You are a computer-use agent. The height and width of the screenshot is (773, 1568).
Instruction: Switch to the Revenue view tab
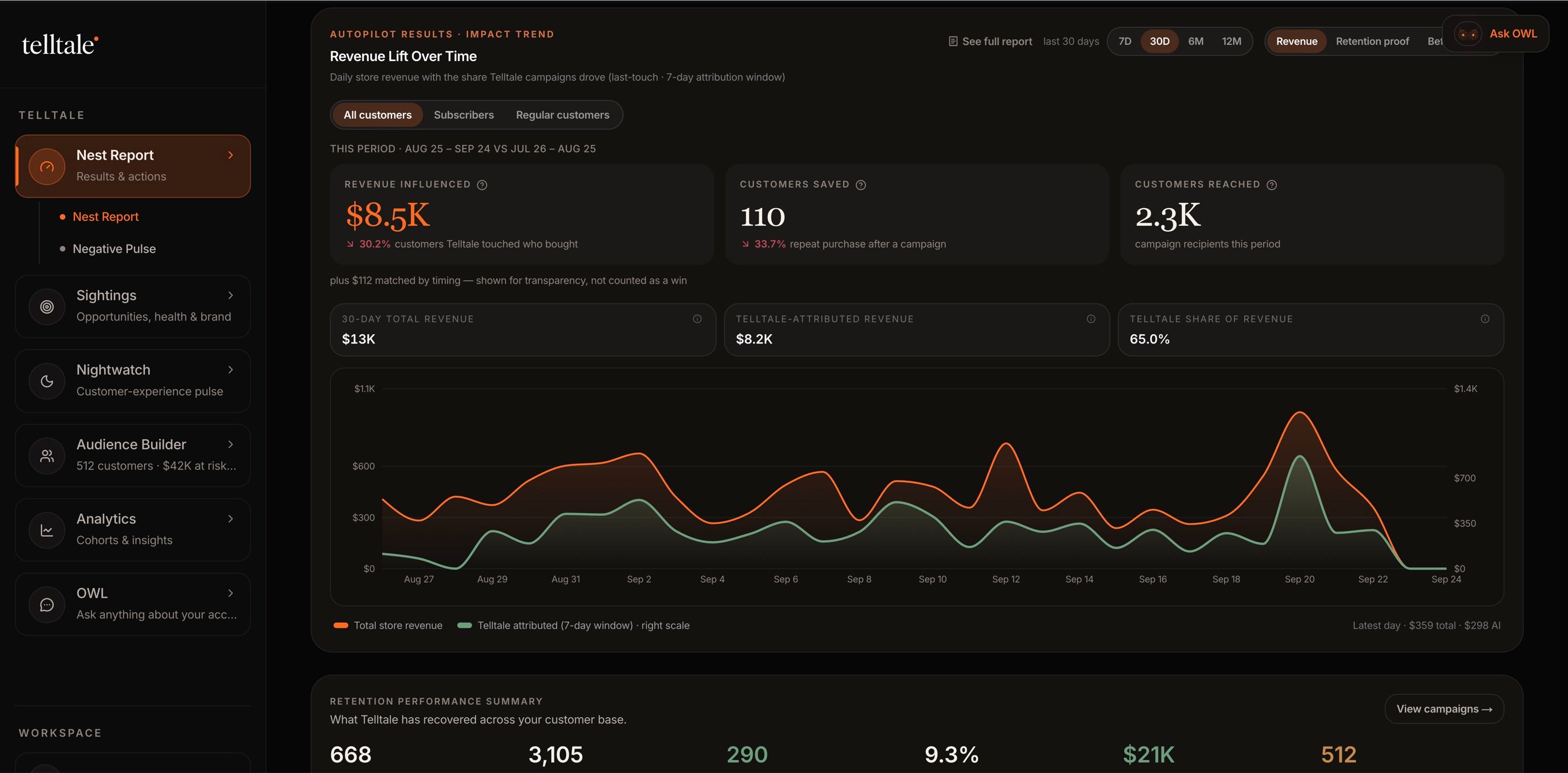pyautogui.click(x=1296, y=42)
